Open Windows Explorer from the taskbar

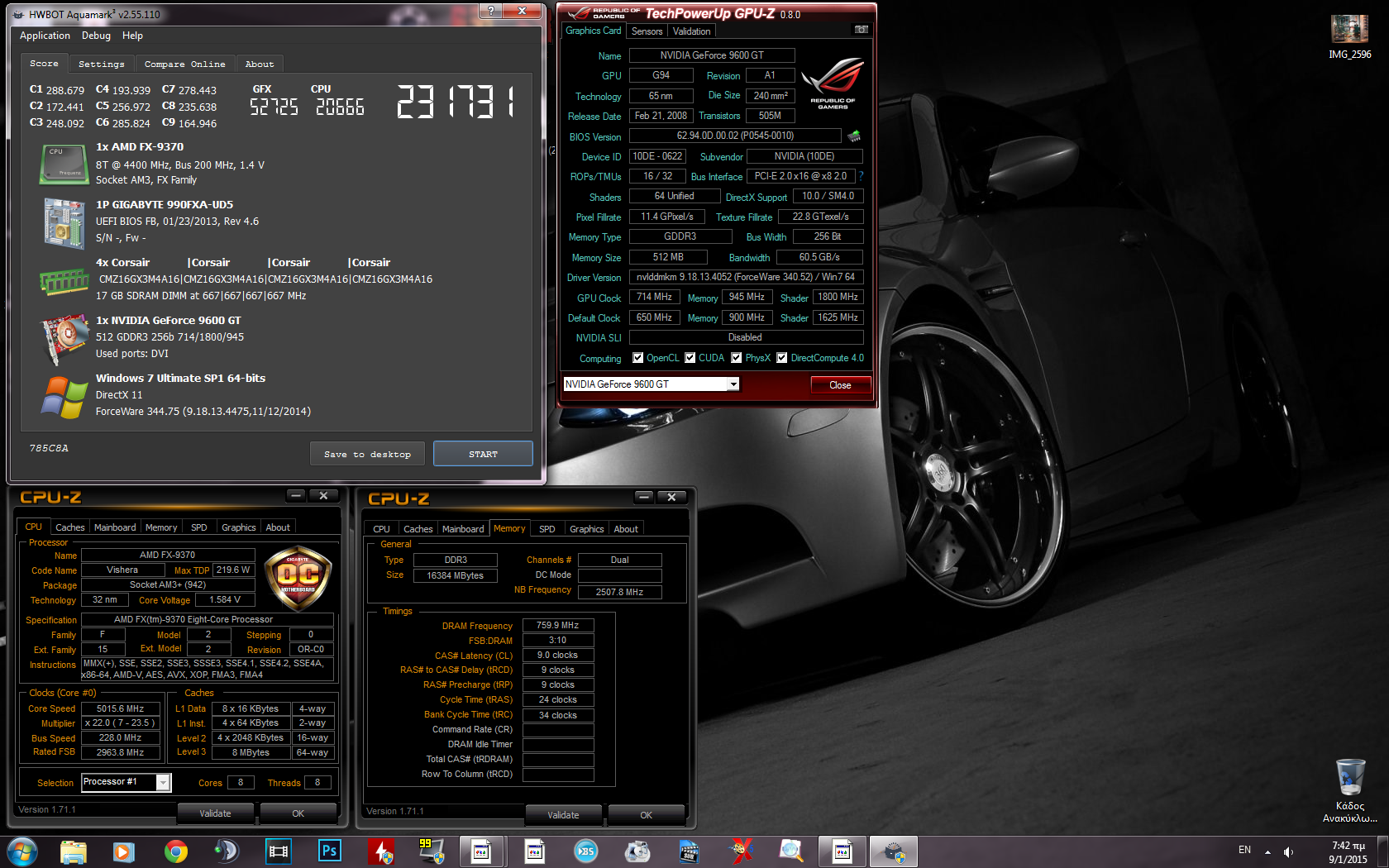[73, 851]
